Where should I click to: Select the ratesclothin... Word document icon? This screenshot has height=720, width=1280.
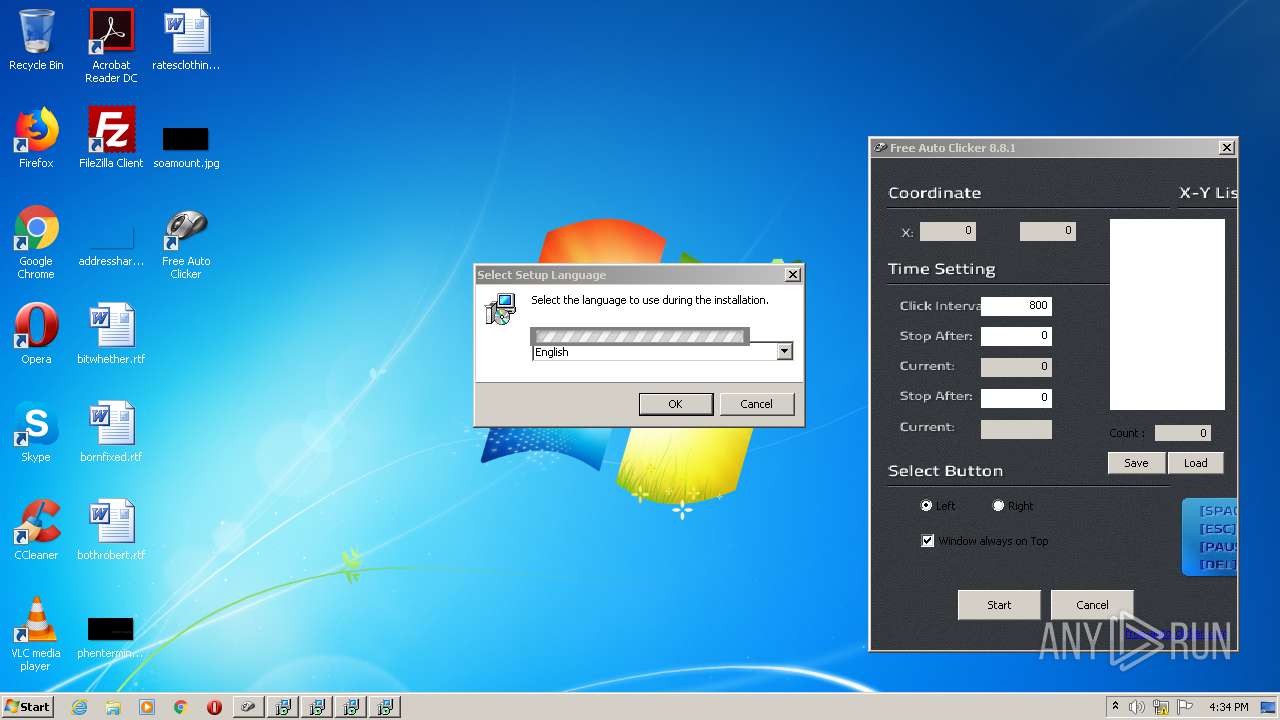click(186, 40)
